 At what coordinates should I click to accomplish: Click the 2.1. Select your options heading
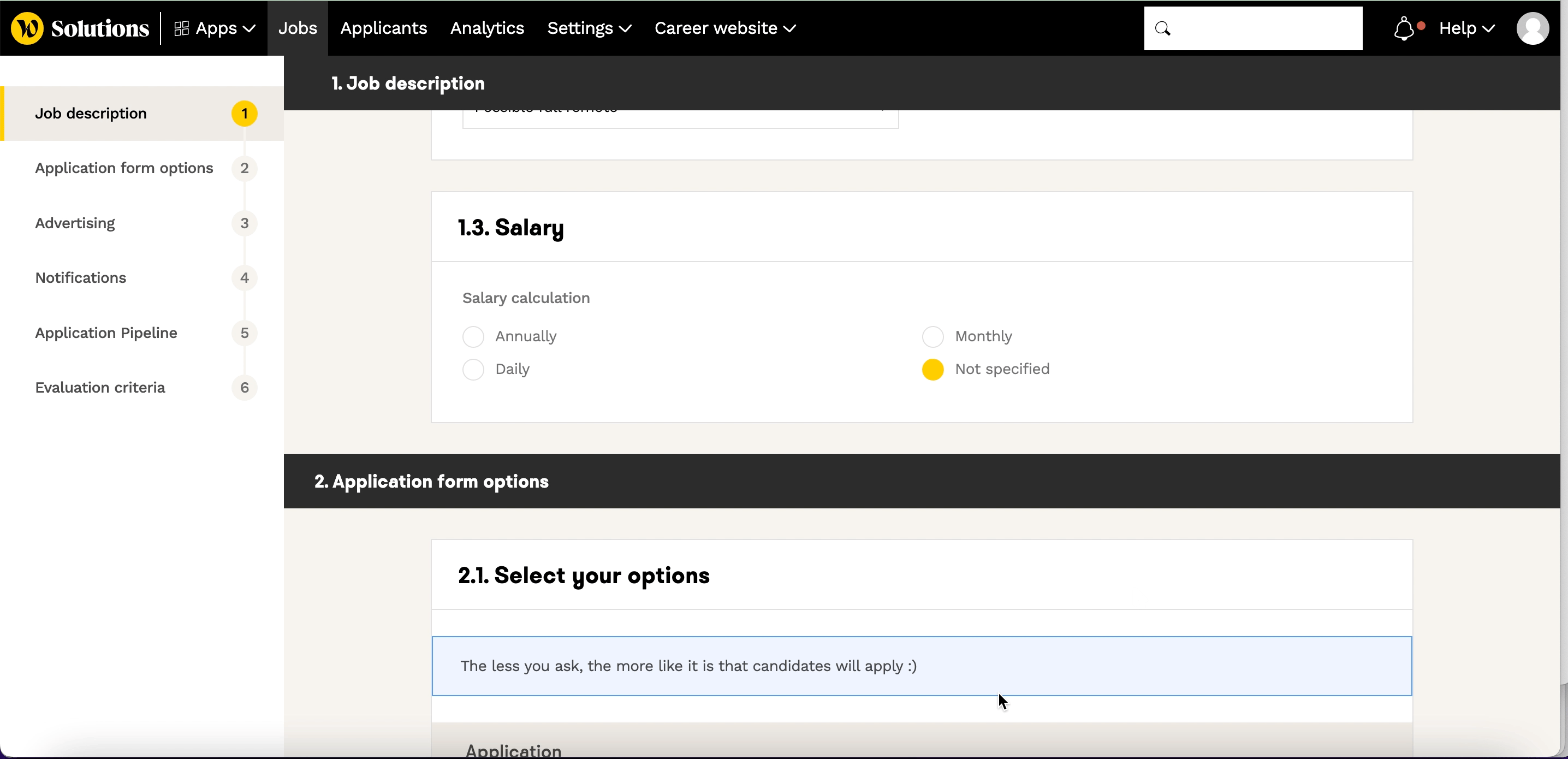584,575
